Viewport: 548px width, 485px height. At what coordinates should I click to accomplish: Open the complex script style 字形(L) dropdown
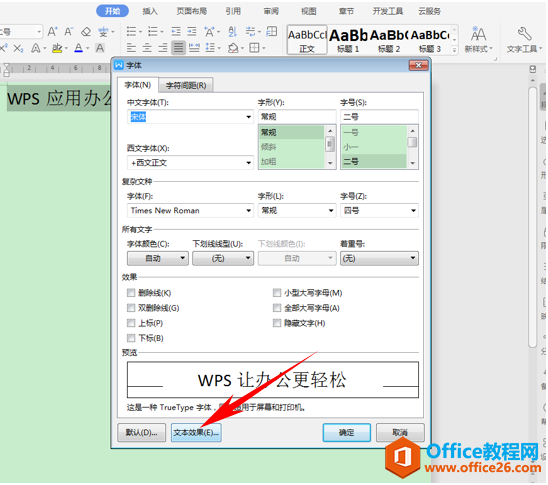tap(331, 210)
